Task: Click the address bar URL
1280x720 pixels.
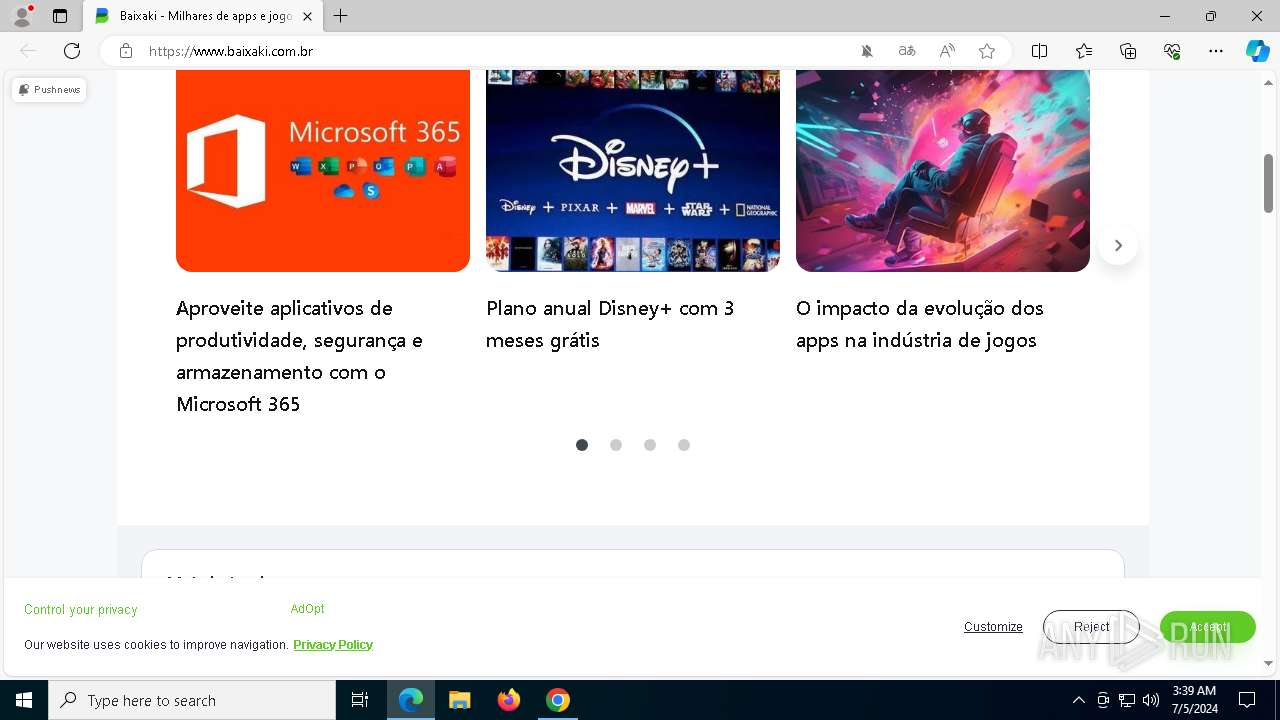Action: click(x=231, y=51)
